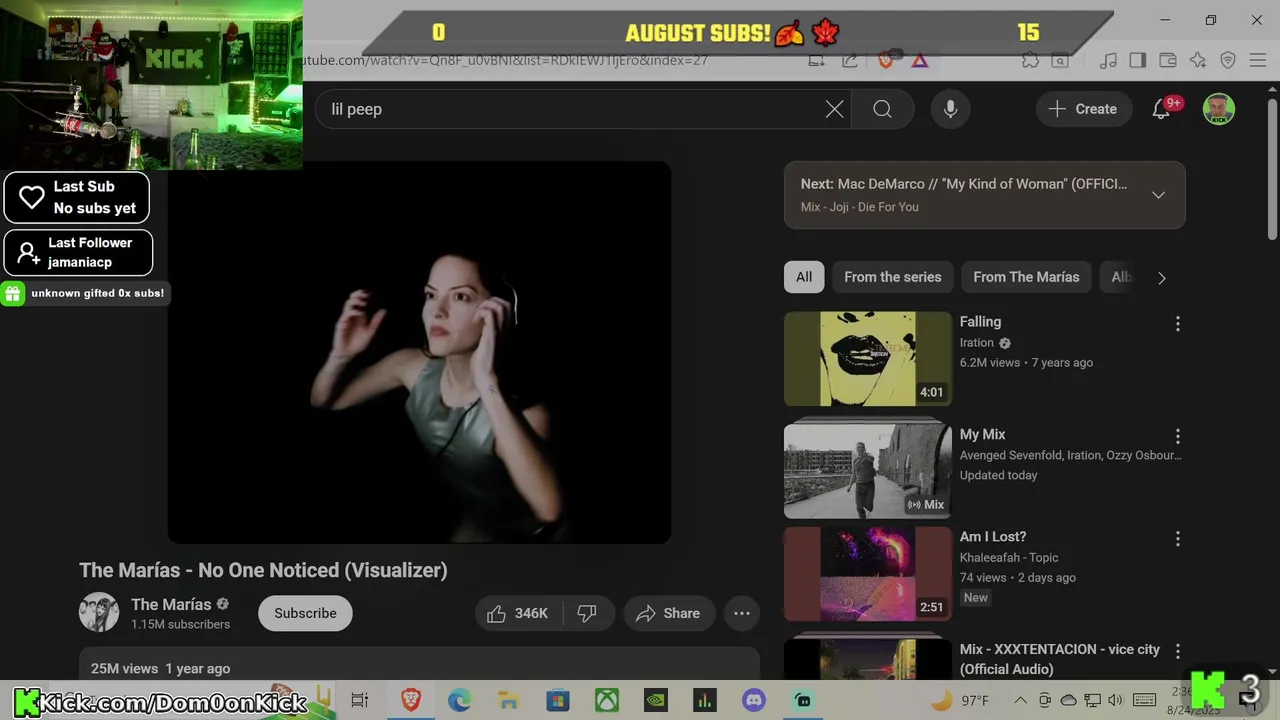Image resolution: width=1280 pixels, height=720 pixels.
Task: Open 'My Mix' thumbnail
Action: point(868,471)
